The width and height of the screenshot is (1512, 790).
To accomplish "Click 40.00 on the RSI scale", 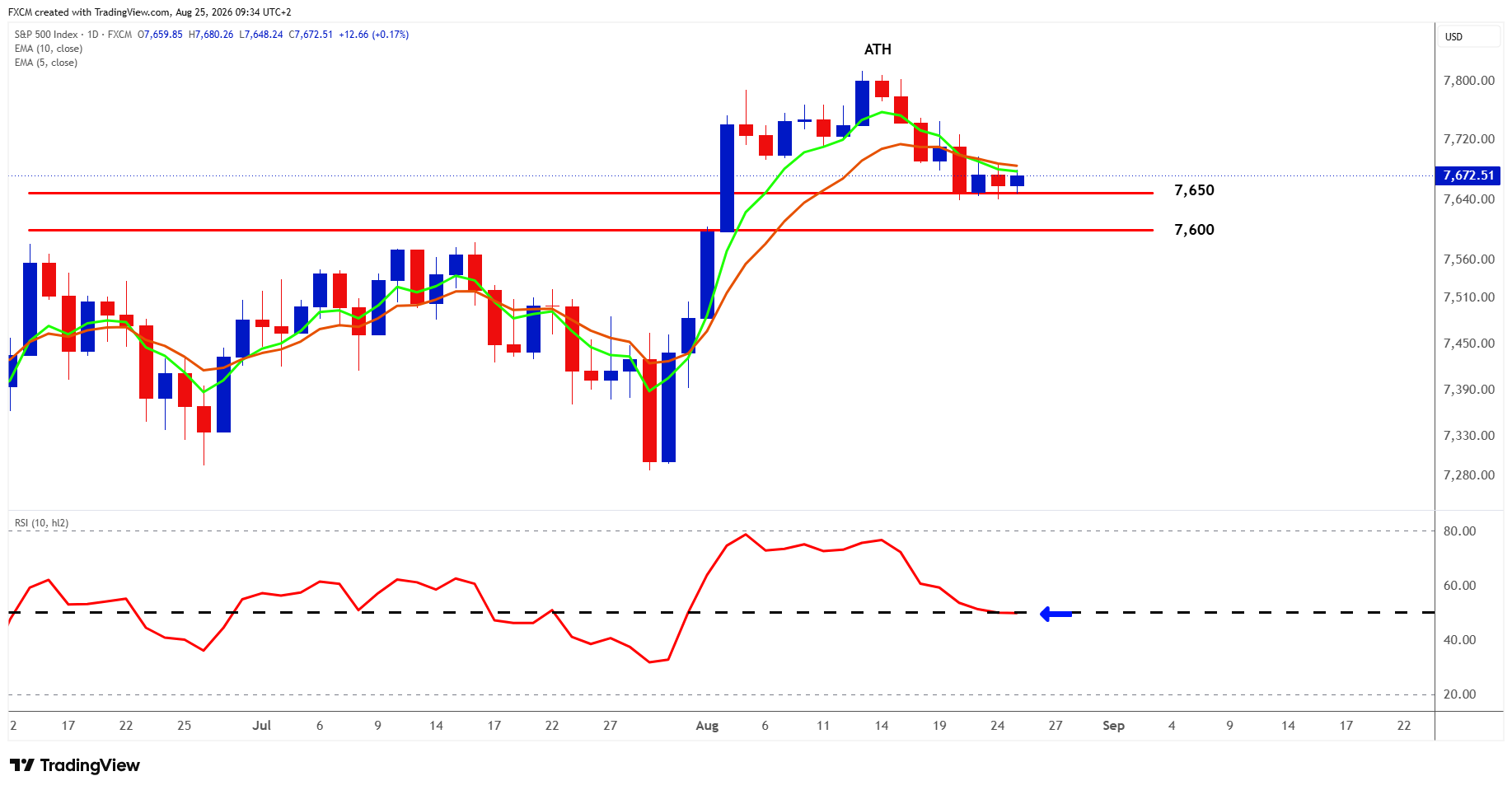I will pos(1459,640).
